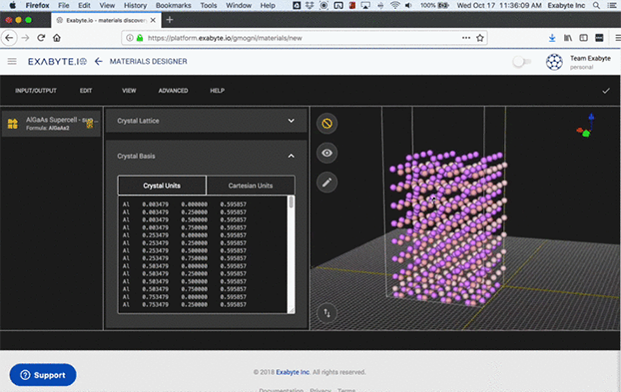Switch to the Crystal Units tab

(x=162, y=185)
